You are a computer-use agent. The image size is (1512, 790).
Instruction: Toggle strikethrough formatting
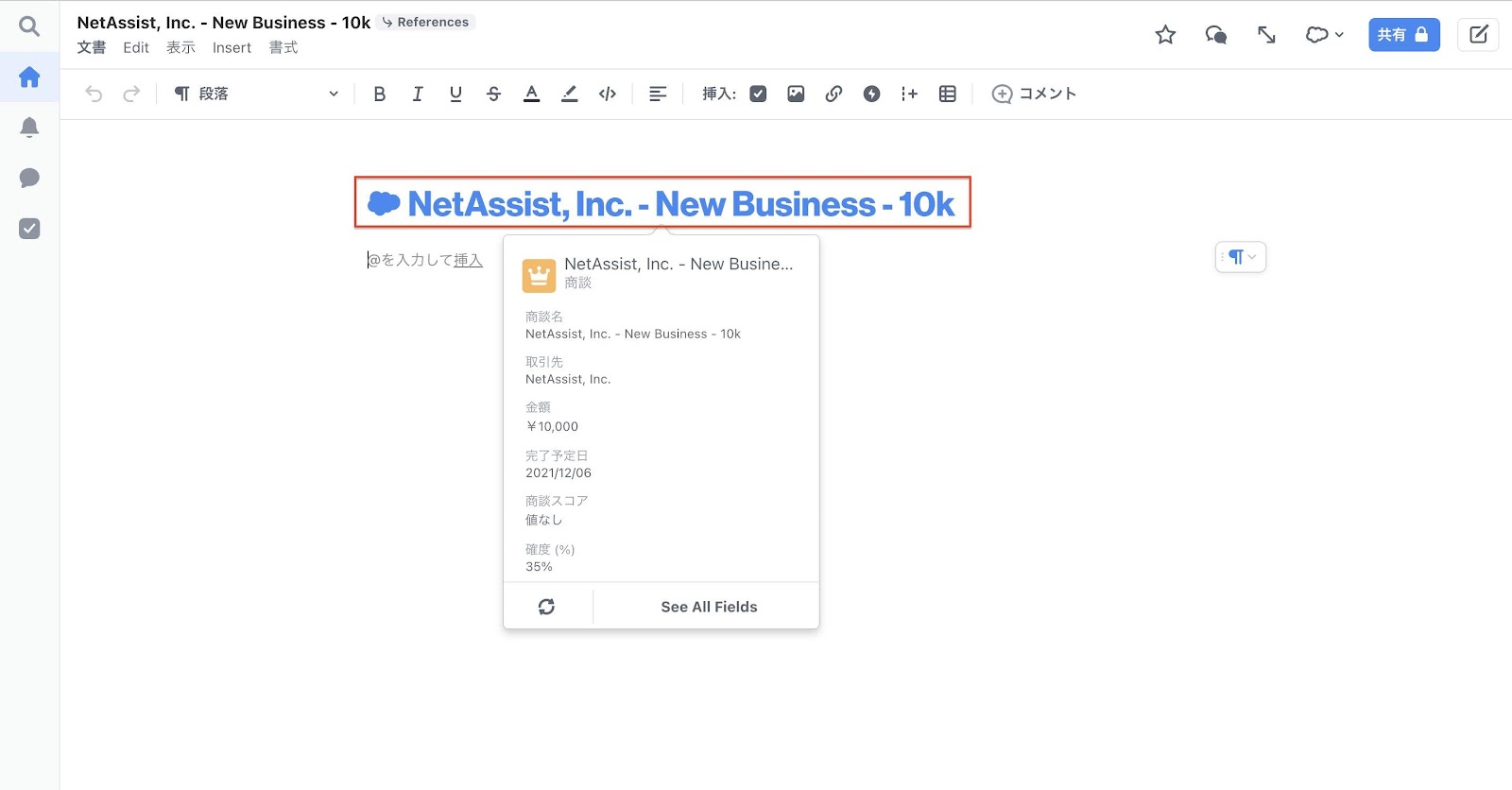coord(493,94)
